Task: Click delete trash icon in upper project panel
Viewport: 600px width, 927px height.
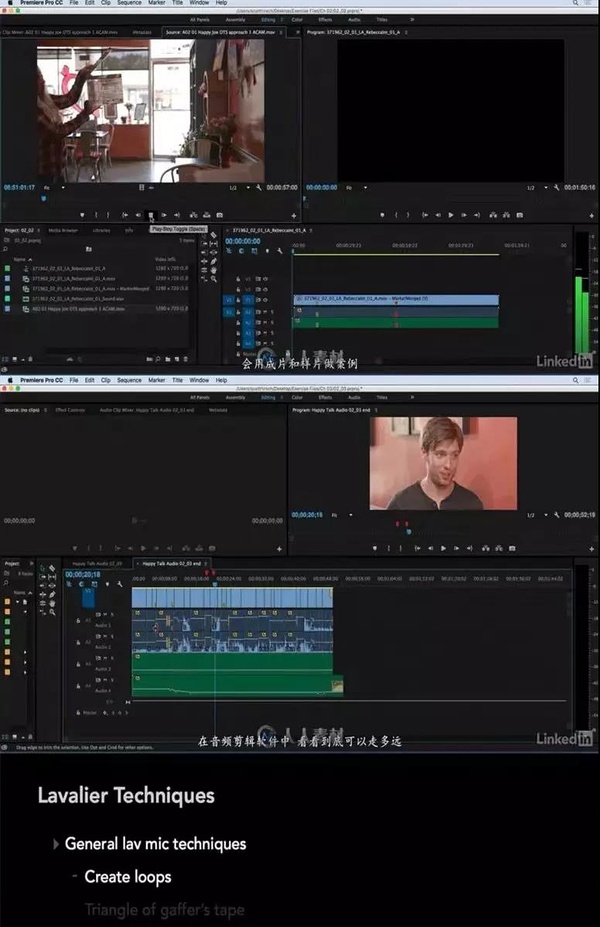Action: (186, 359)
